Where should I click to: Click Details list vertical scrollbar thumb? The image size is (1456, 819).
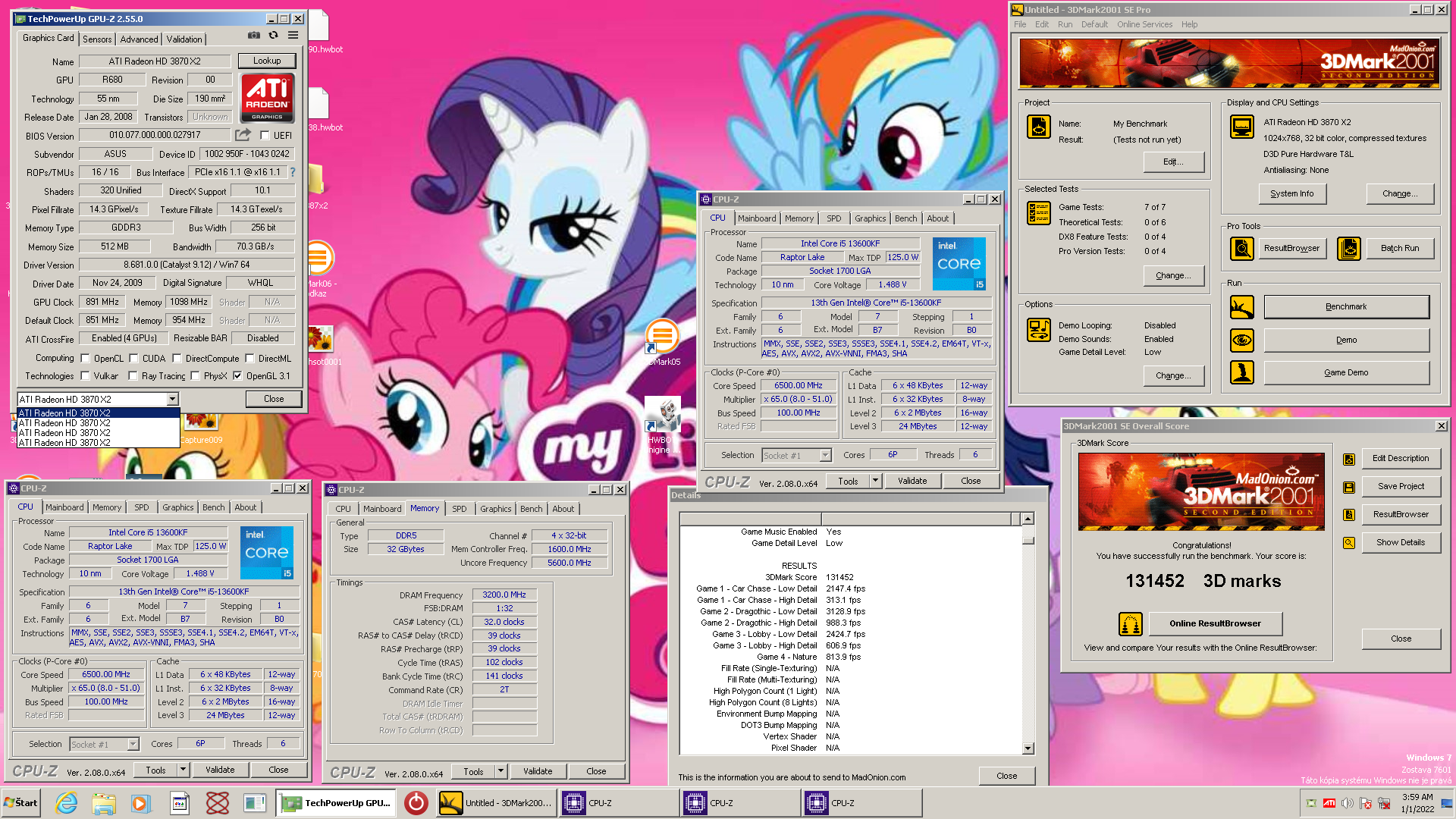(x=1028, y=541)
